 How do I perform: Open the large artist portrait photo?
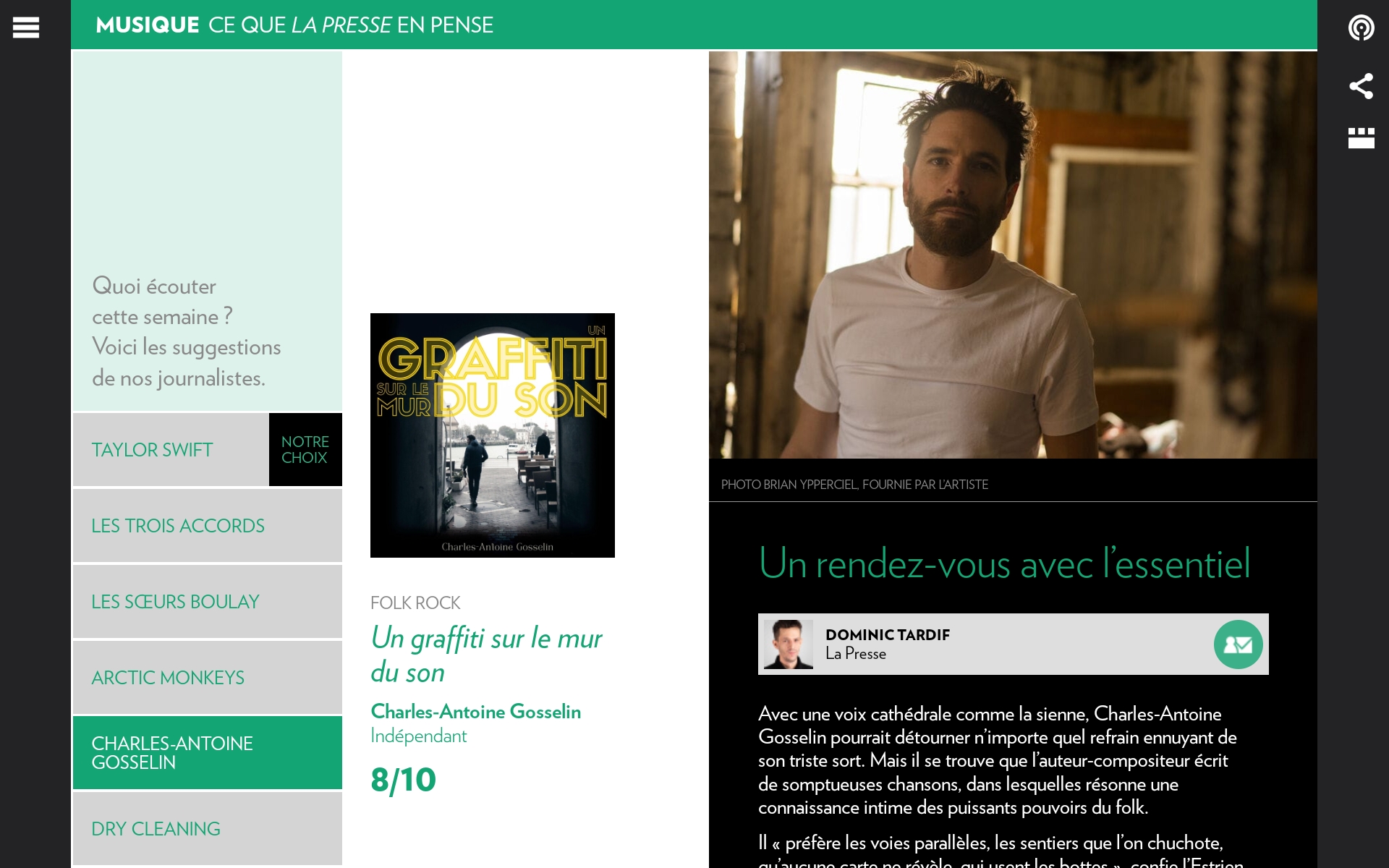(x=1013, y=255)
